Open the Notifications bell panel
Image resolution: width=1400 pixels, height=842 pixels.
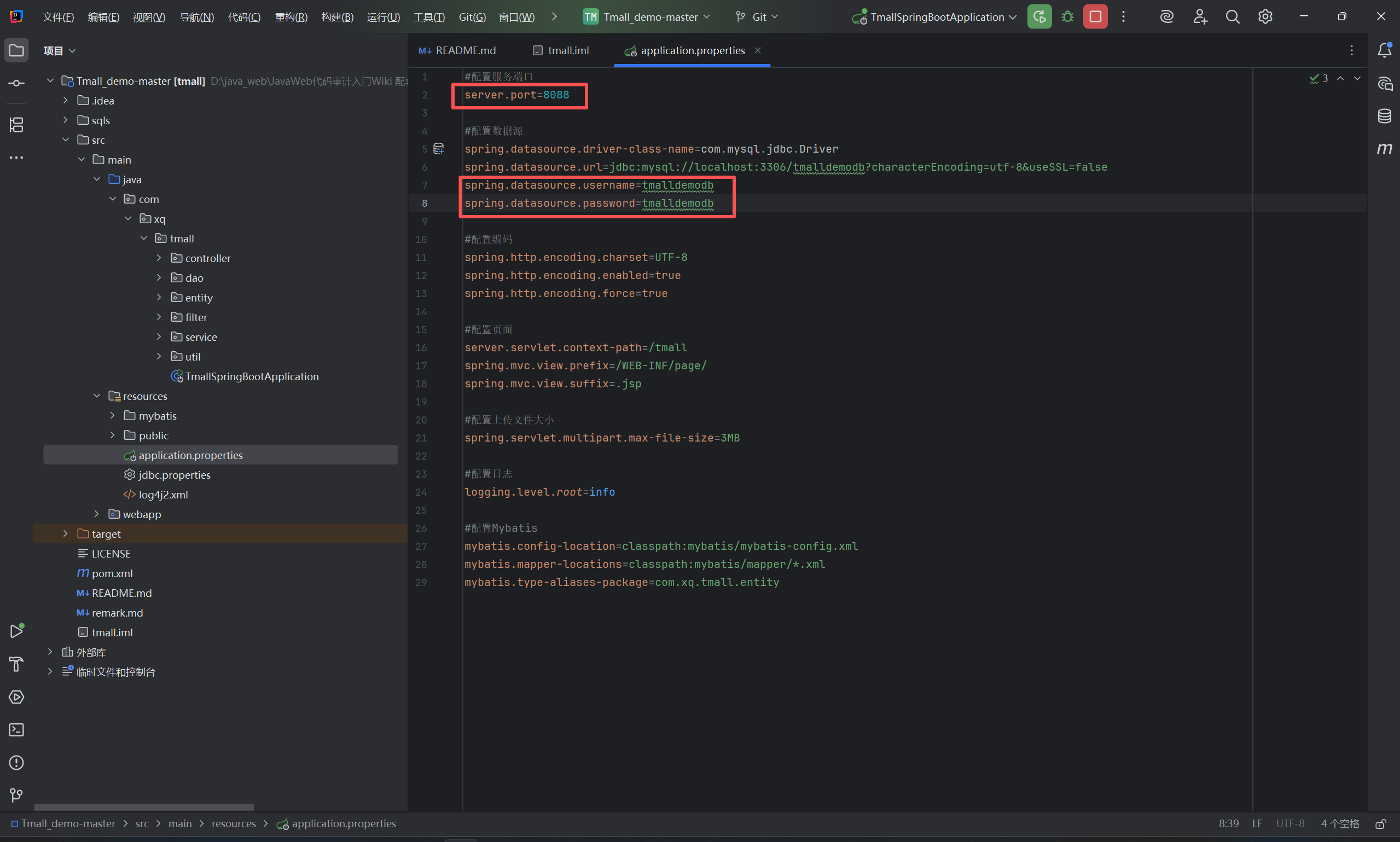pyautogui.click(x=1384, y=50)
